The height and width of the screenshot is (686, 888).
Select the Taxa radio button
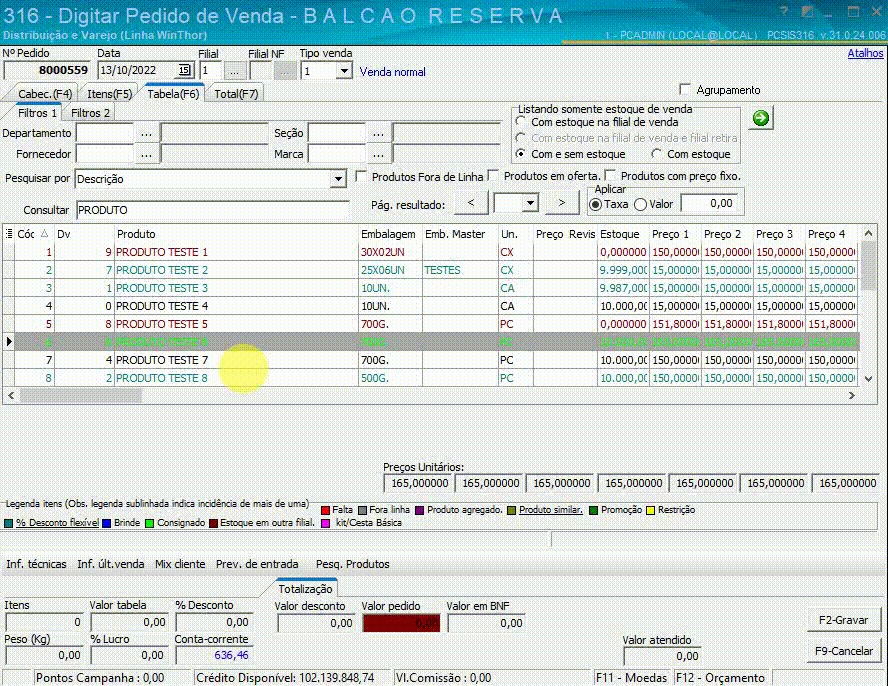pos(595,204)
